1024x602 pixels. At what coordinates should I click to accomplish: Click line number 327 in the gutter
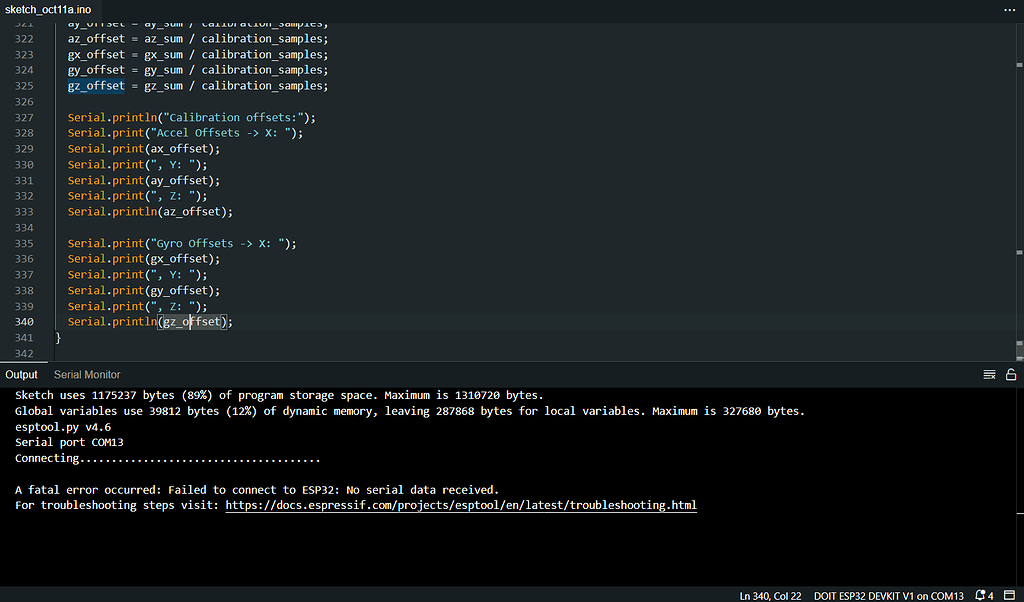[x=24, y=118]
